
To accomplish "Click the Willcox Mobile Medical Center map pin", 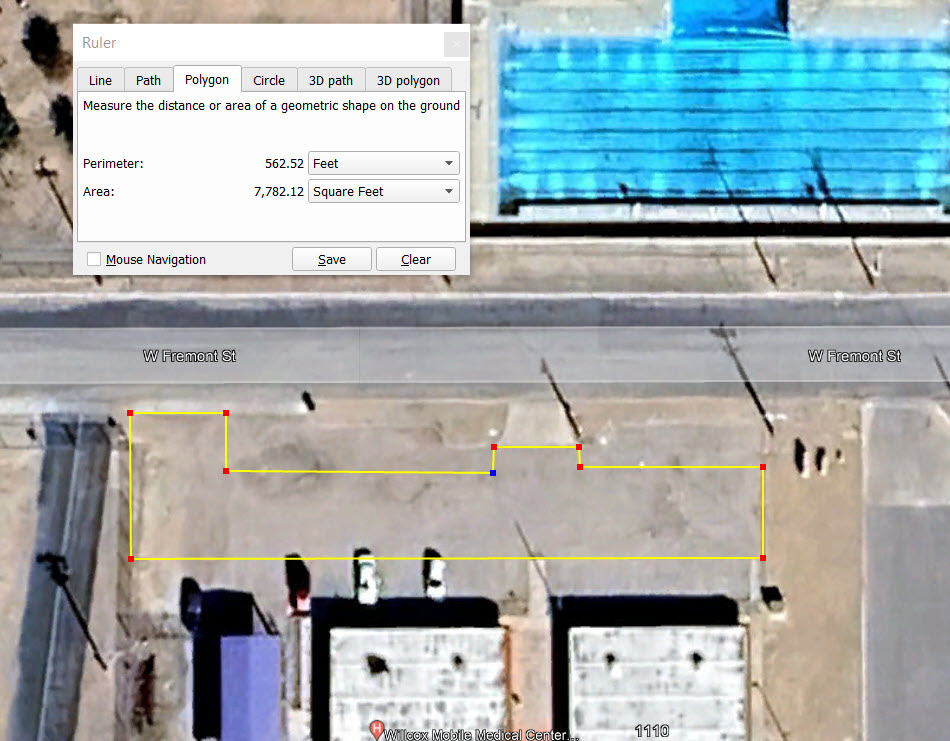I will tap(377, 730).
